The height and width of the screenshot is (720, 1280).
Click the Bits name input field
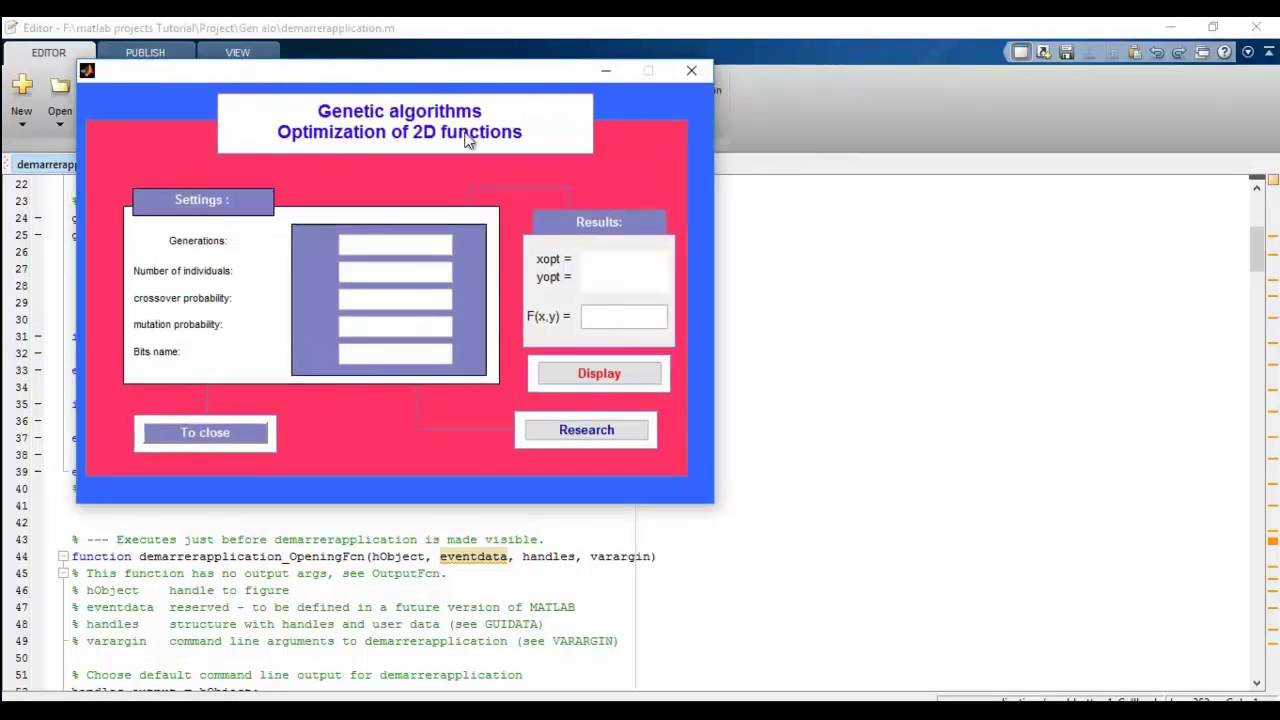(x=395, y=353)
